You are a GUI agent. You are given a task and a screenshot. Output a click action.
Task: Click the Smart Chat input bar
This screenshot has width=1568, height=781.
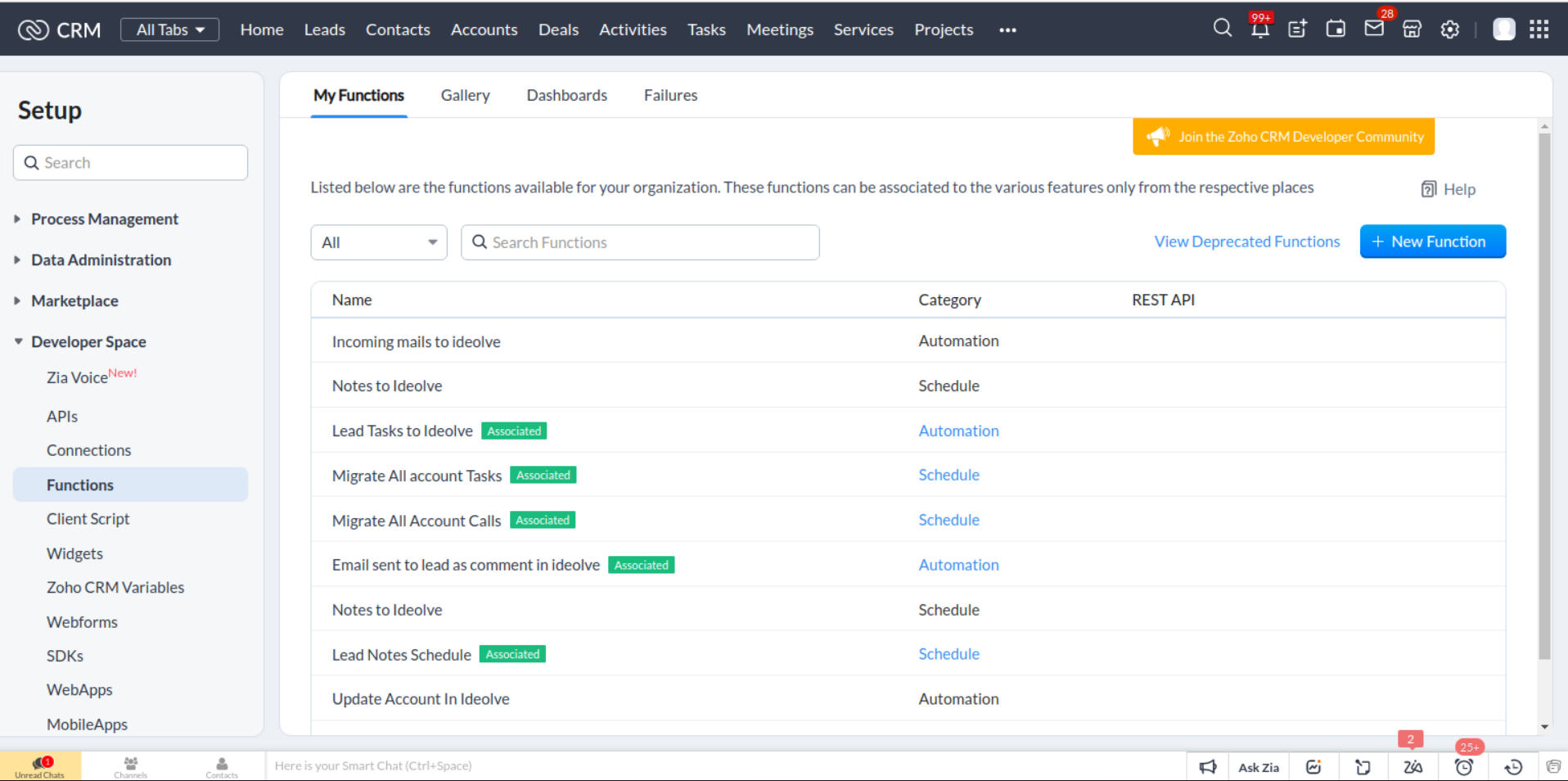coord(725,766)
